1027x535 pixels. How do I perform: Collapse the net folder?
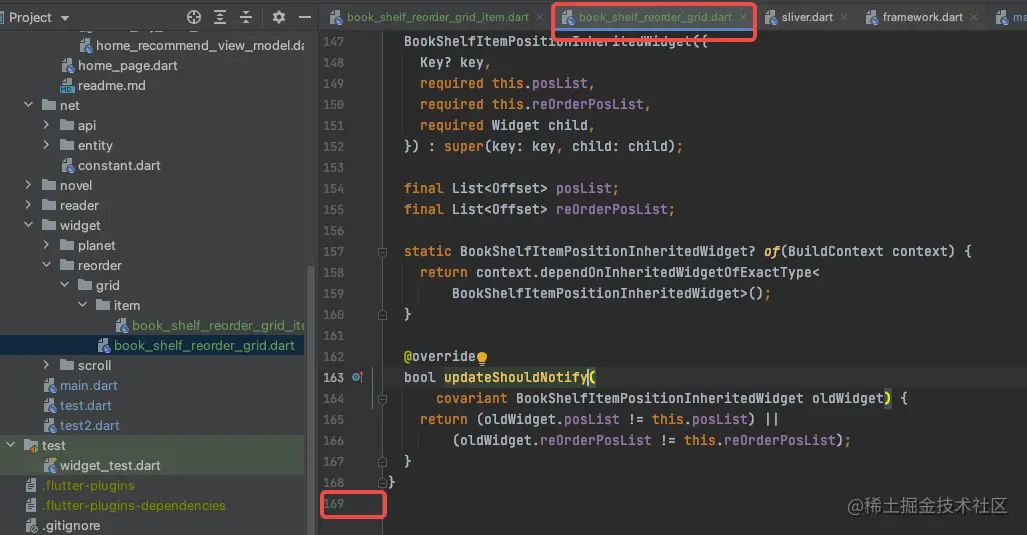(28, 105)
